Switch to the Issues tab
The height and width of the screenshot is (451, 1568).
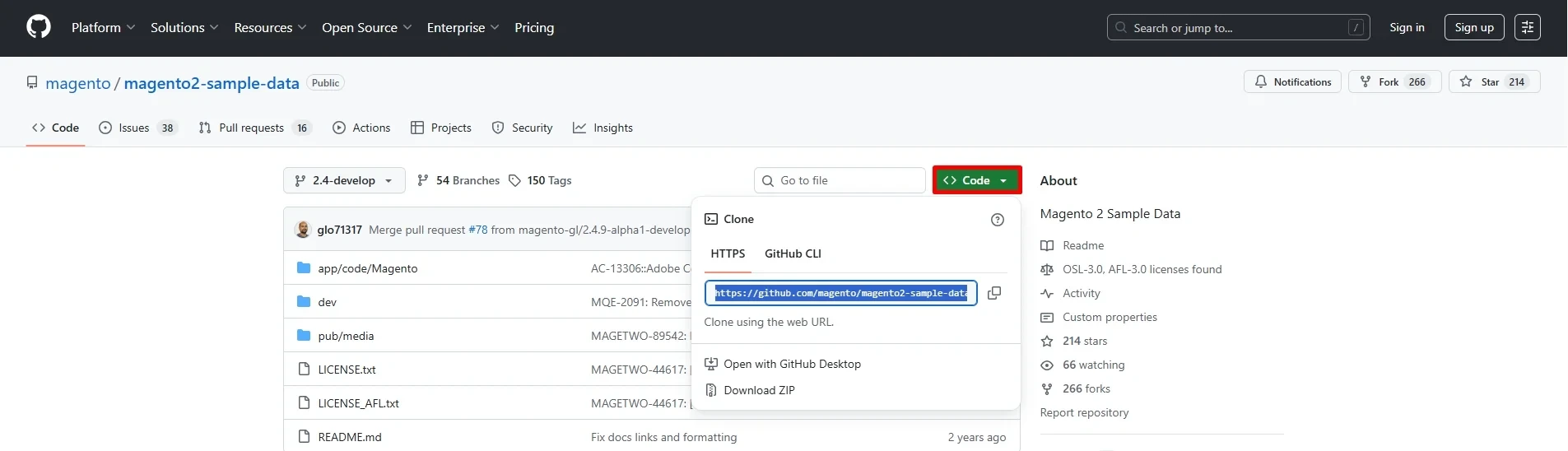(137, 128)
